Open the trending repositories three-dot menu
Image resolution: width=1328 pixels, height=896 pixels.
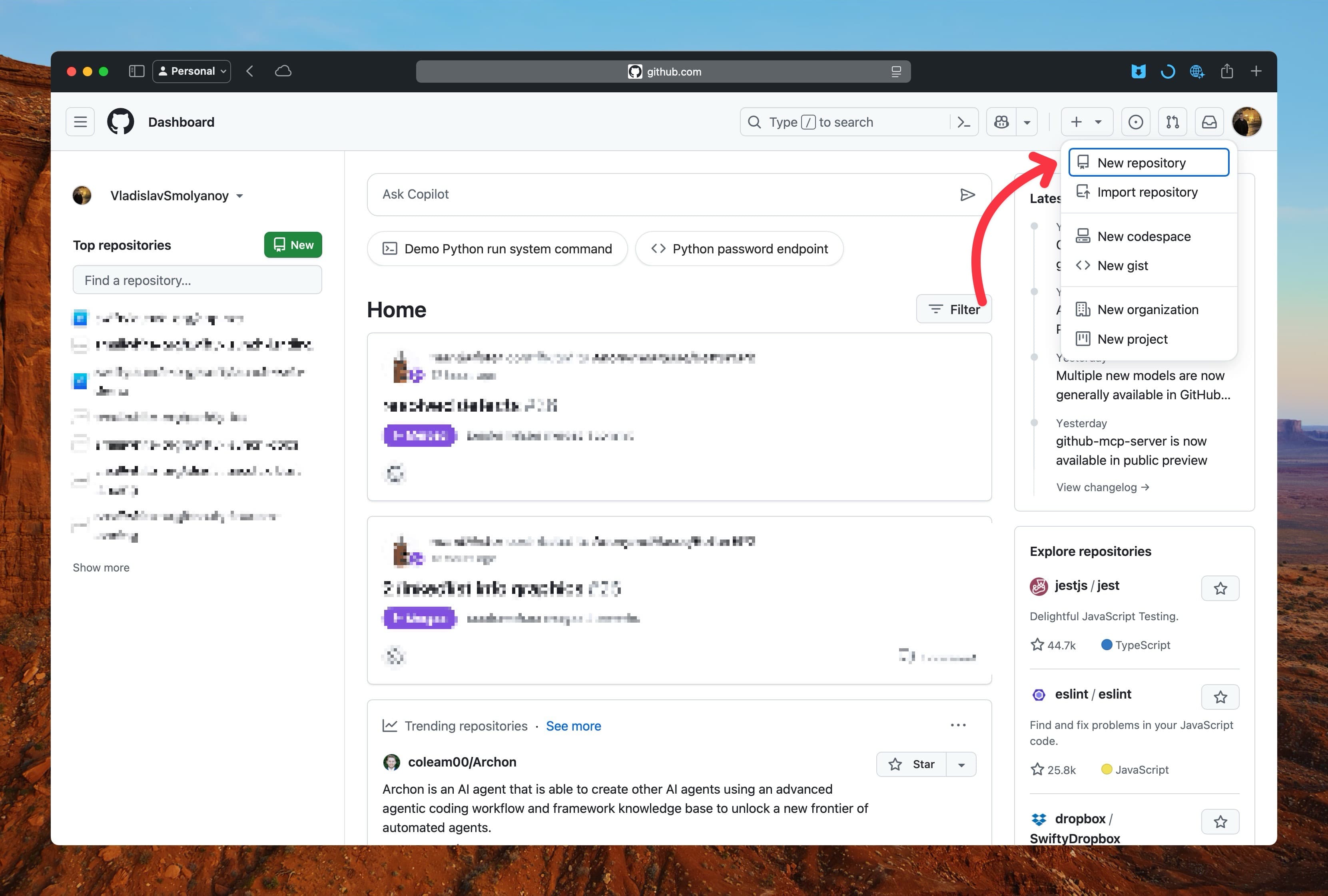coord(958,725)
